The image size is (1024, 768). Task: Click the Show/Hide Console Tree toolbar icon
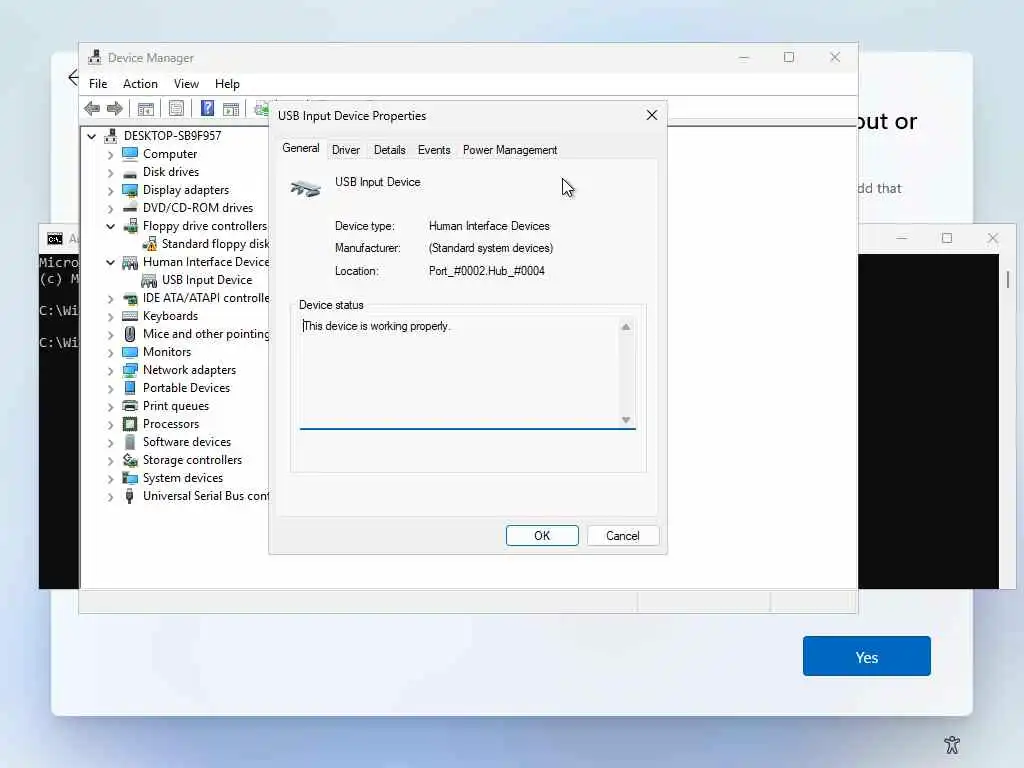[x=146, y=108]
